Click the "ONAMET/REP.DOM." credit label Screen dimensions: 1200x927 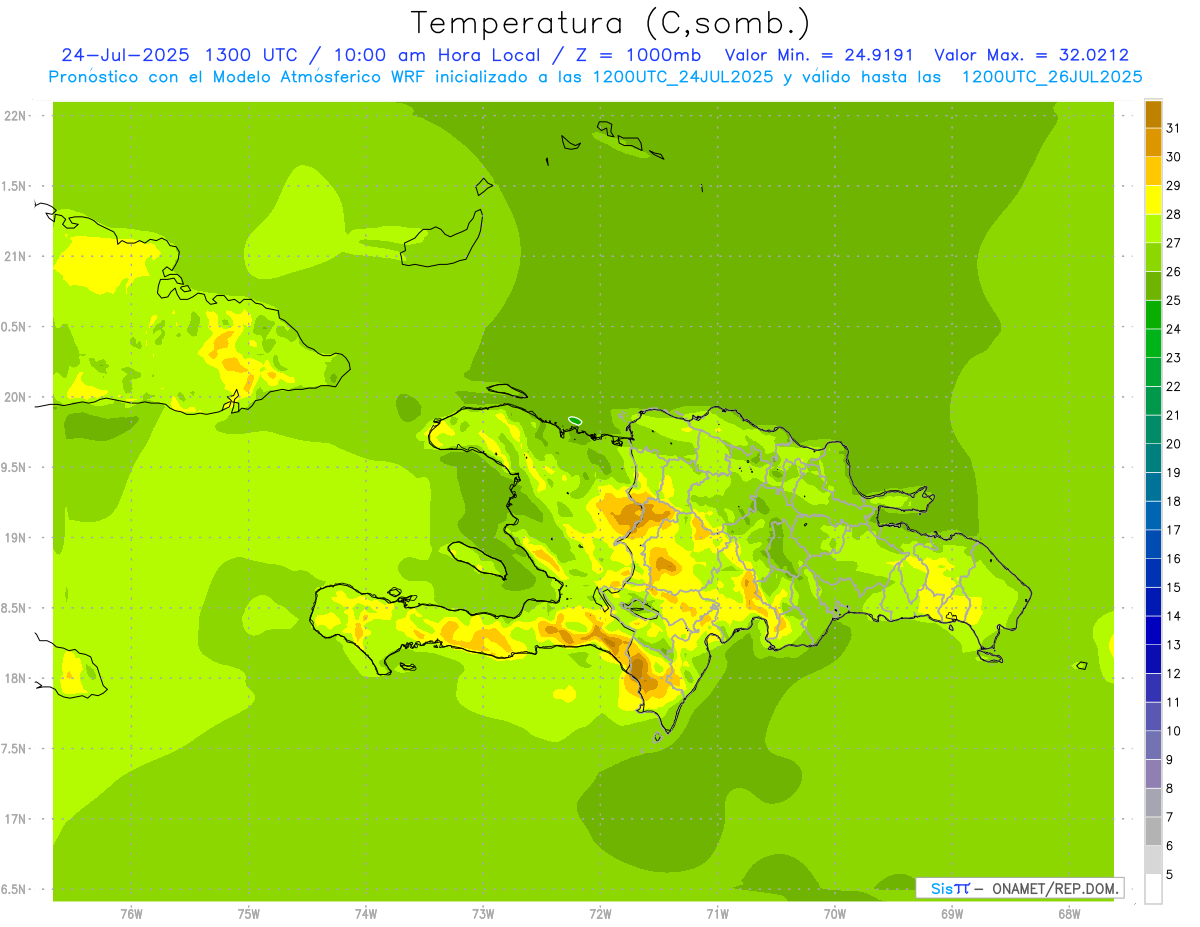(x=1055, y=888)
